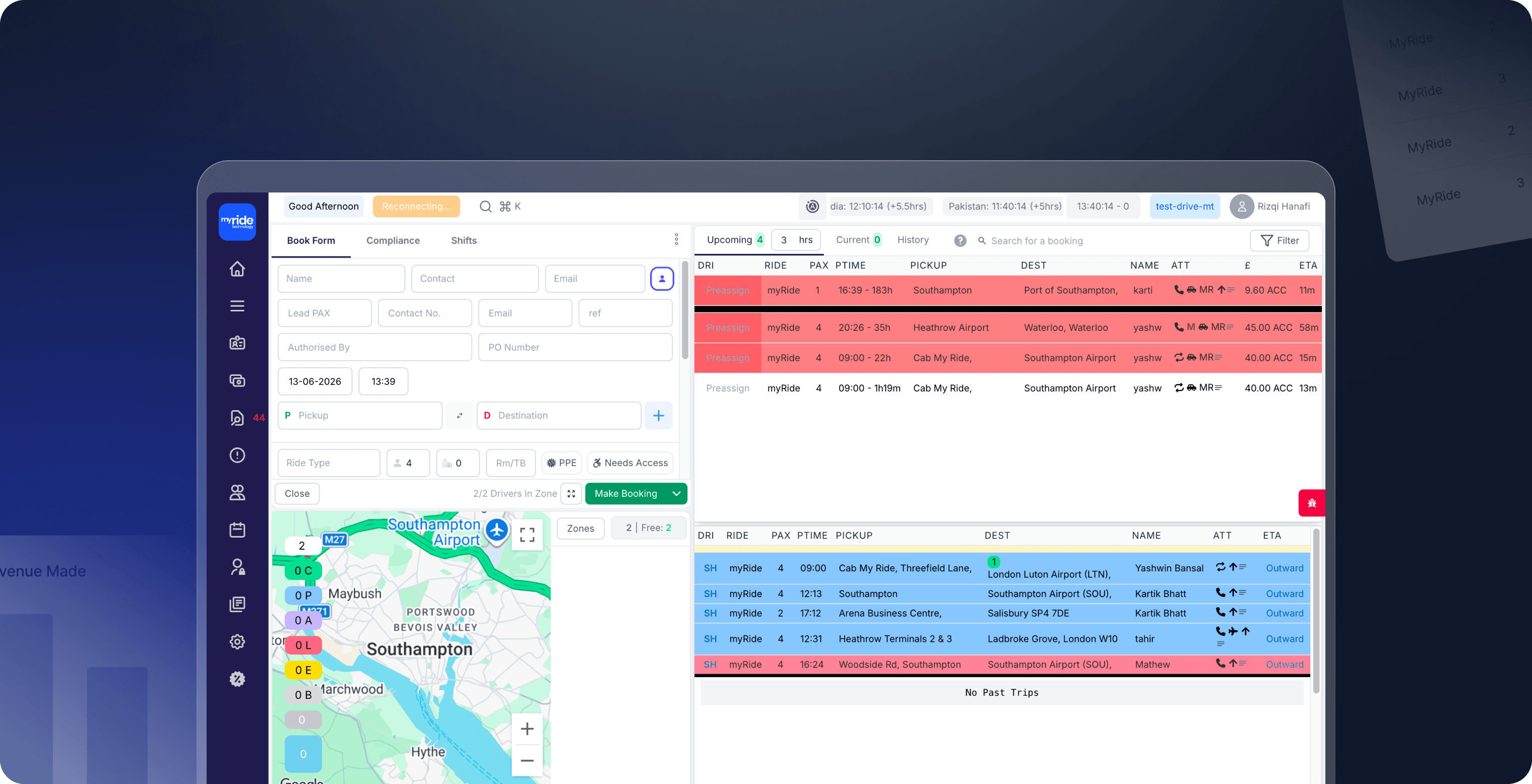Viewport: 1532px width, 784px height.
Task: Switch to the Current bookings tab
Action: 858,239
